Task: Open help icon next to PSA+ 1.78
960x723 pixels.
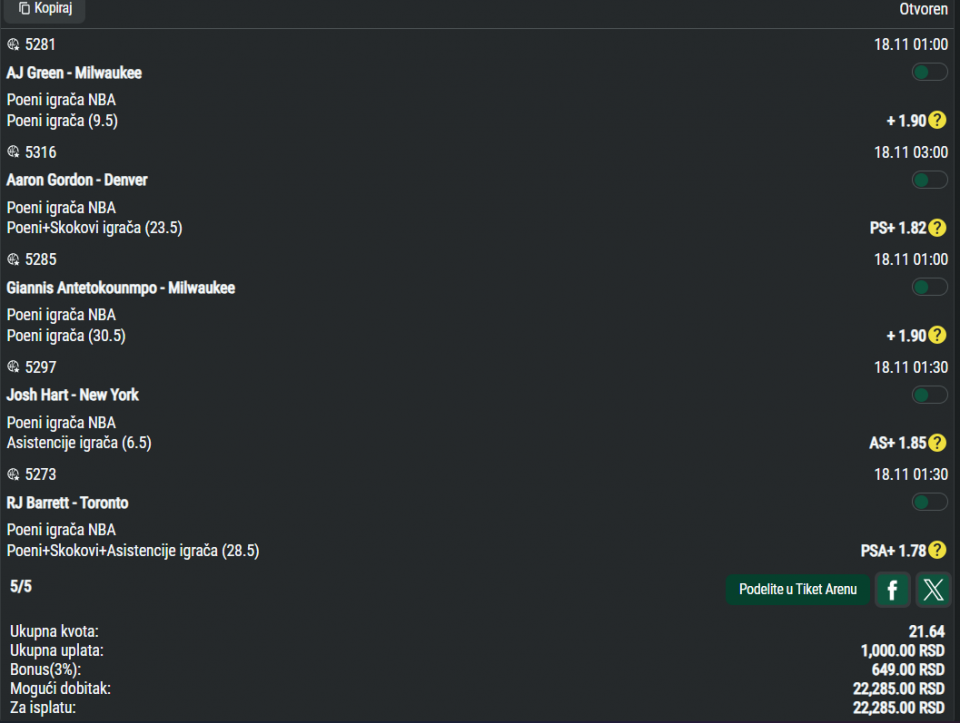Action: 937,550
